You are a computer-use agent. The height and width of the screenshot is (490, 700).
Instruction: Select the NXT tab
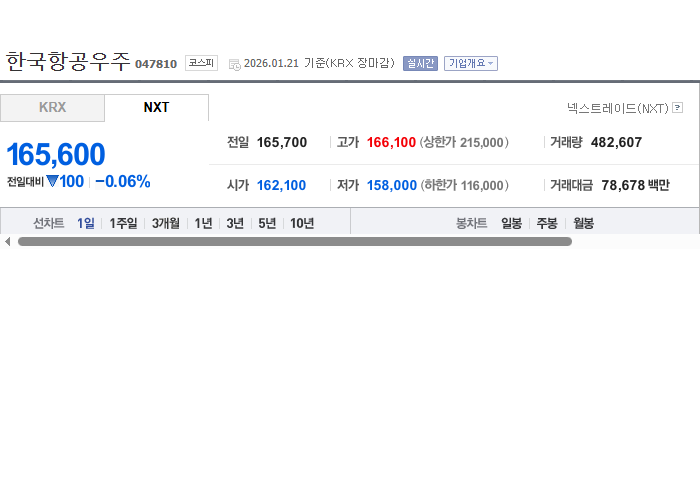click(156, 108)
